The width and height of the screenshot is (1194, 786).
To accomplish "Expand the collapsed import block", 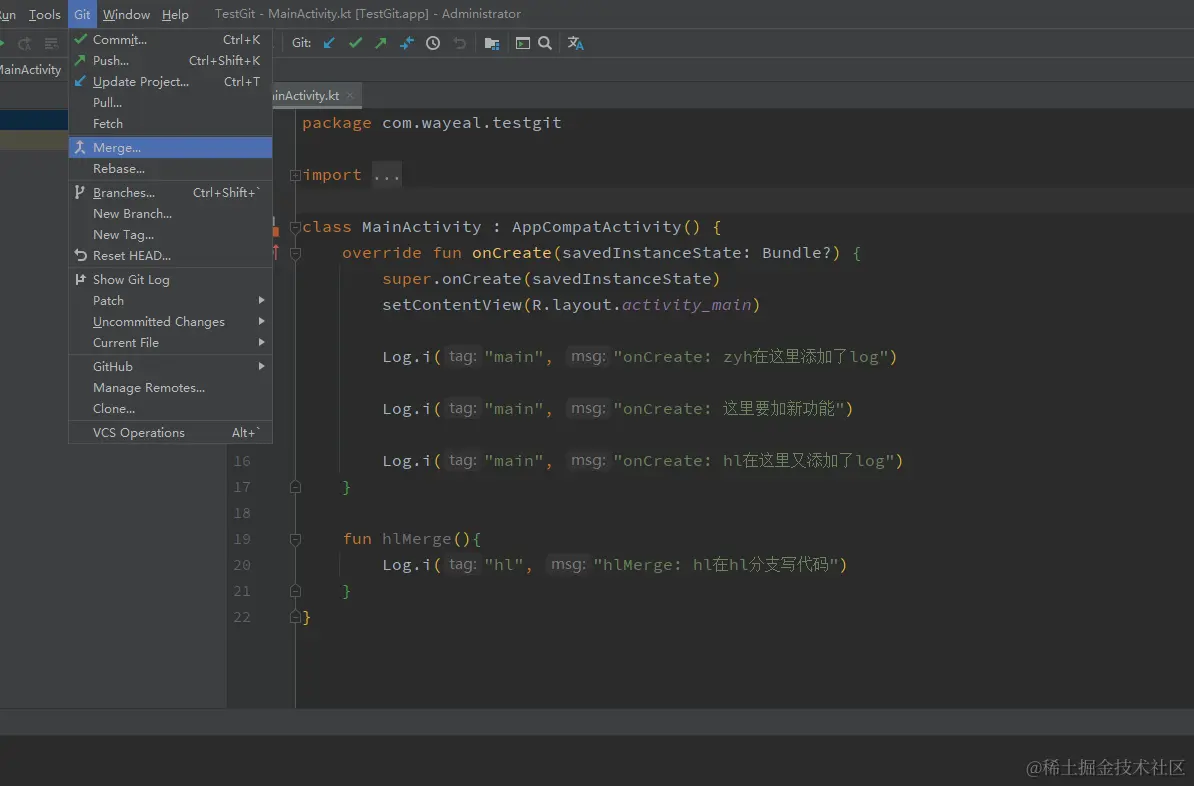I will [295, 175].
